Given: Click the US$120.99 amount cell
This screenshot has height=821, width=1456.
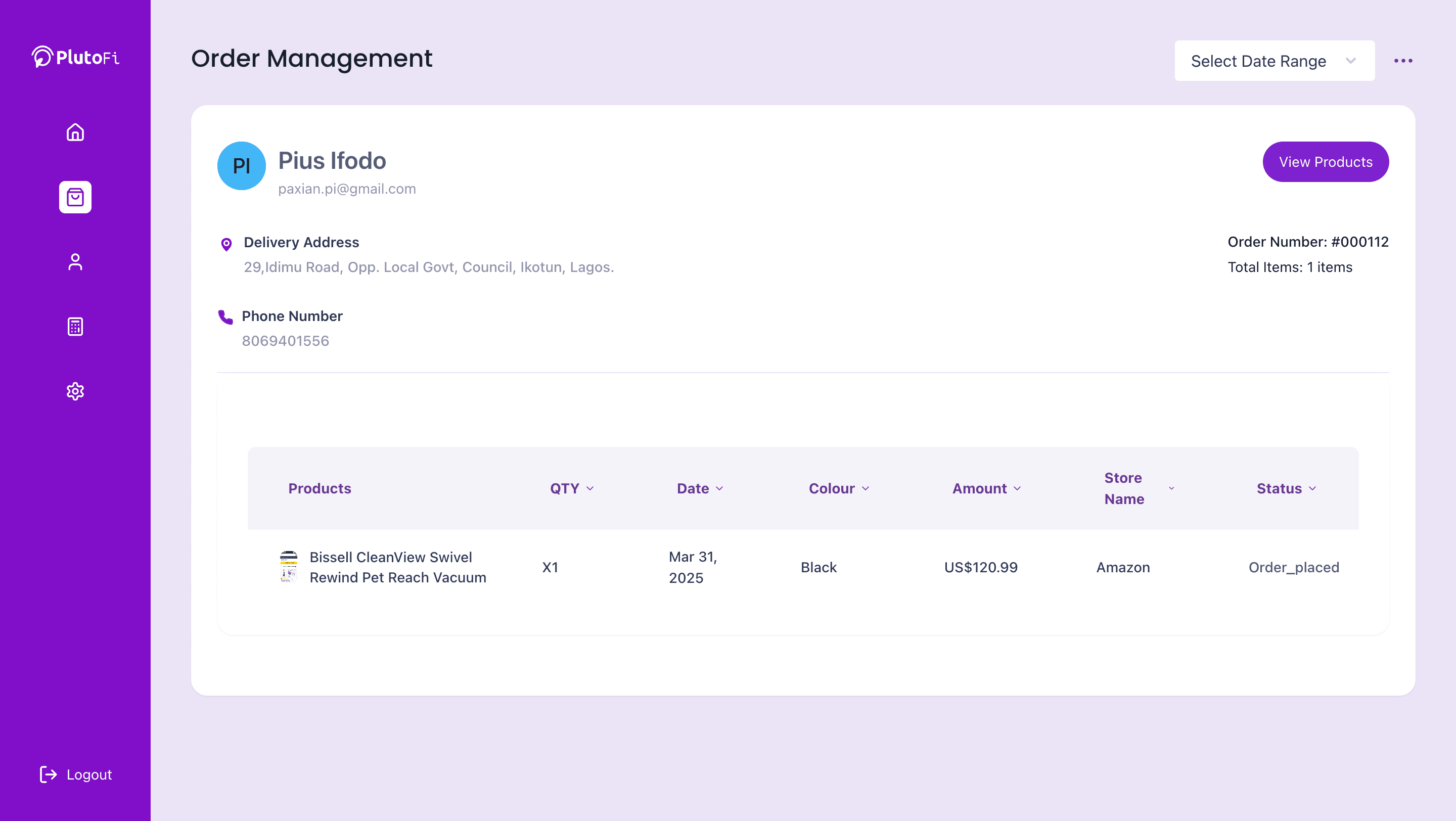Looking at the screenshot, I should tap(981, 567).
